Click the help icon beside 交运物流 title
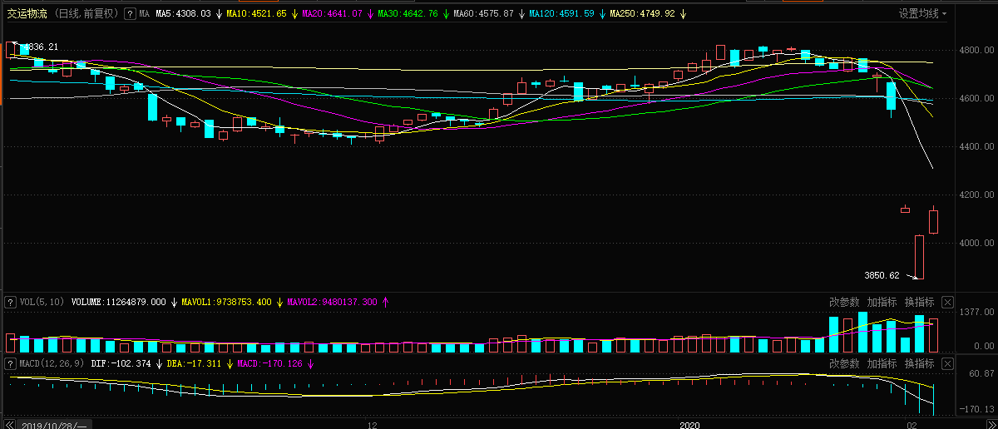The width and height of the screenshot is (998, 429). click(129, 14)
